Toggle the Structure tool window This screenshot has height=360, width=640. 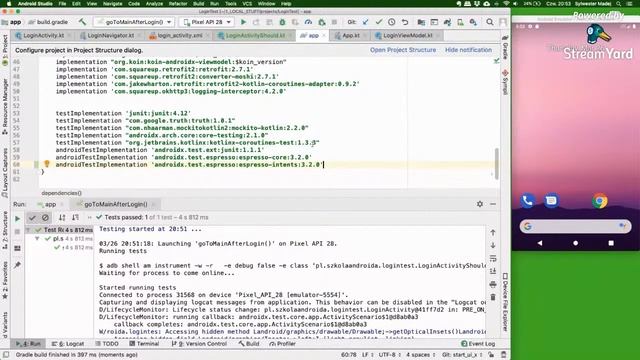click(x=5, y=231)
